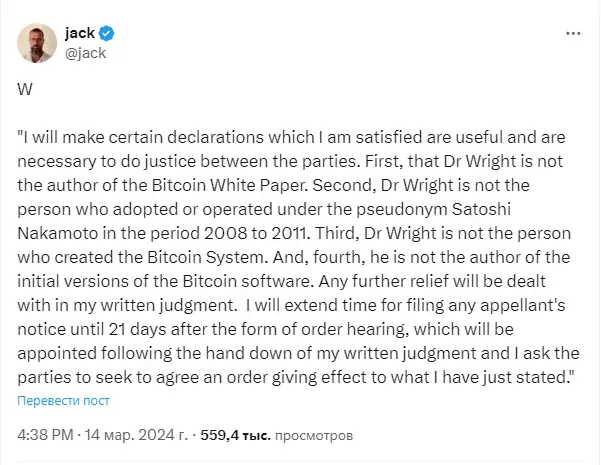
Task: Click the words Bitcoin software
Action: pyautogui.click(x=246, y=281)
